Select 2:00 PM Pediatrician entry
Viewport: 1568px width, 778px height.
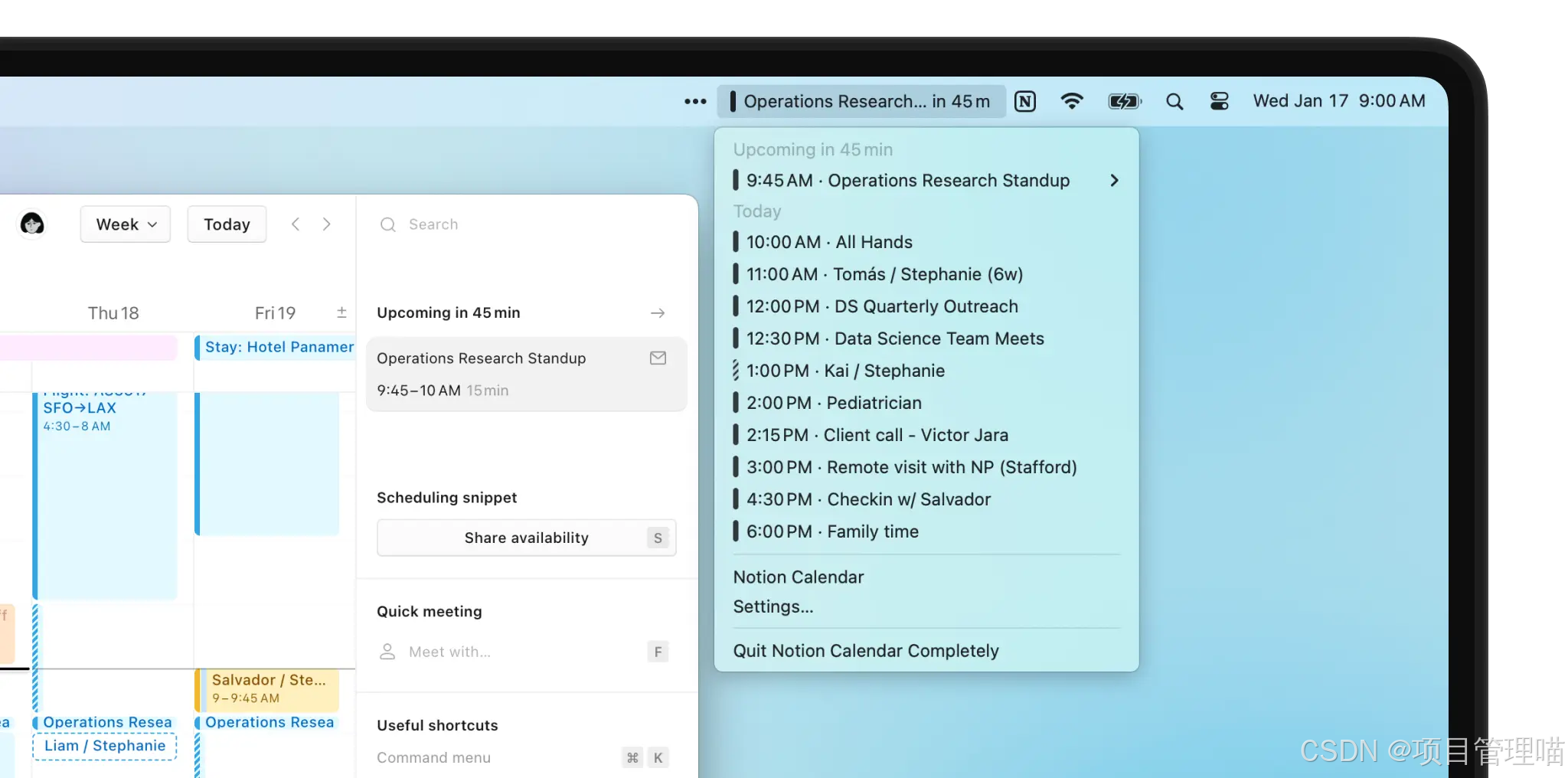(926, 403)
